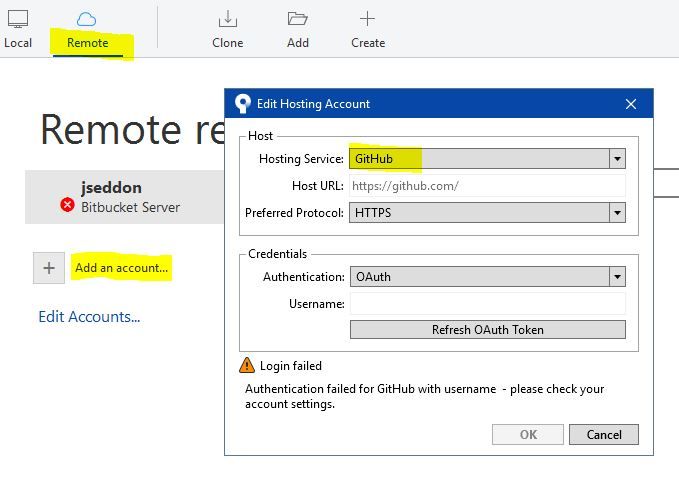Click the Login failed warning icon
Viewport: 679px width, 489px height.
247,365
